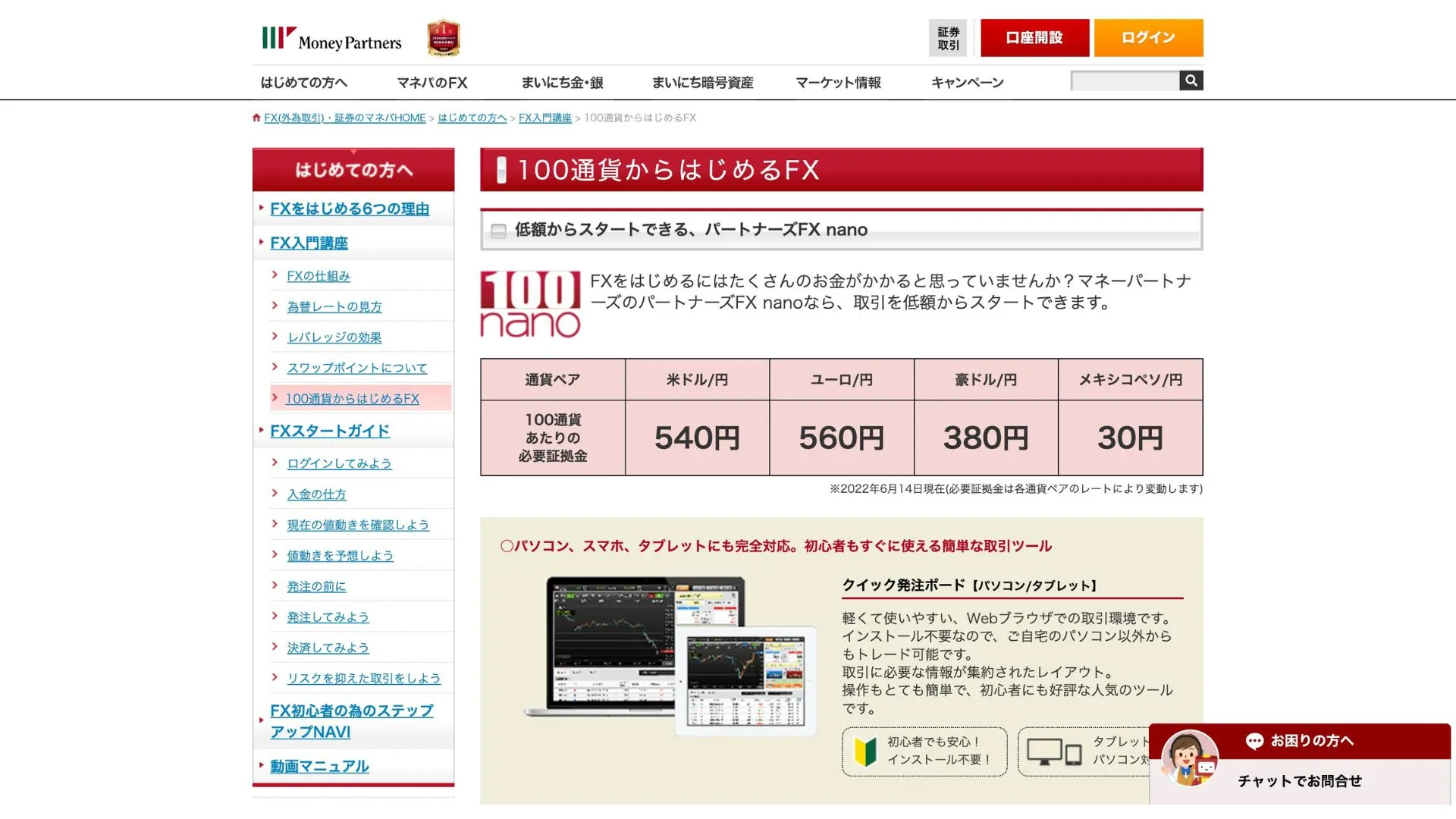The height and width of the screenshot is (819, 1456).
Task: Open the マーケット情報 menu
Action: [x=838, y=83]
